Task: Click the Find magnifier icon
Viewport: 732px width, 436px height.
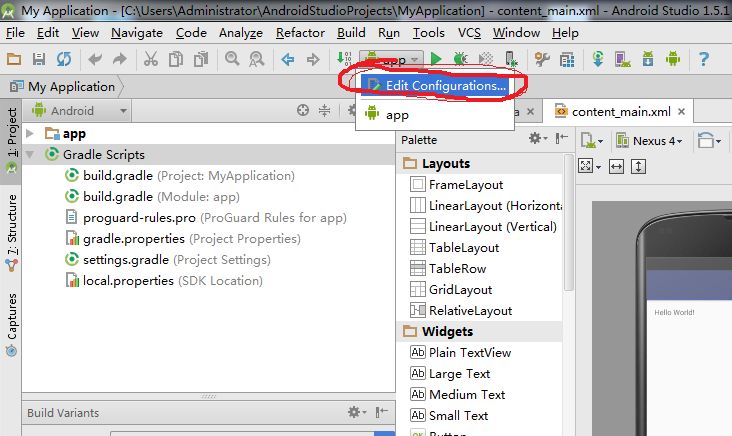Action: [232, 59]
